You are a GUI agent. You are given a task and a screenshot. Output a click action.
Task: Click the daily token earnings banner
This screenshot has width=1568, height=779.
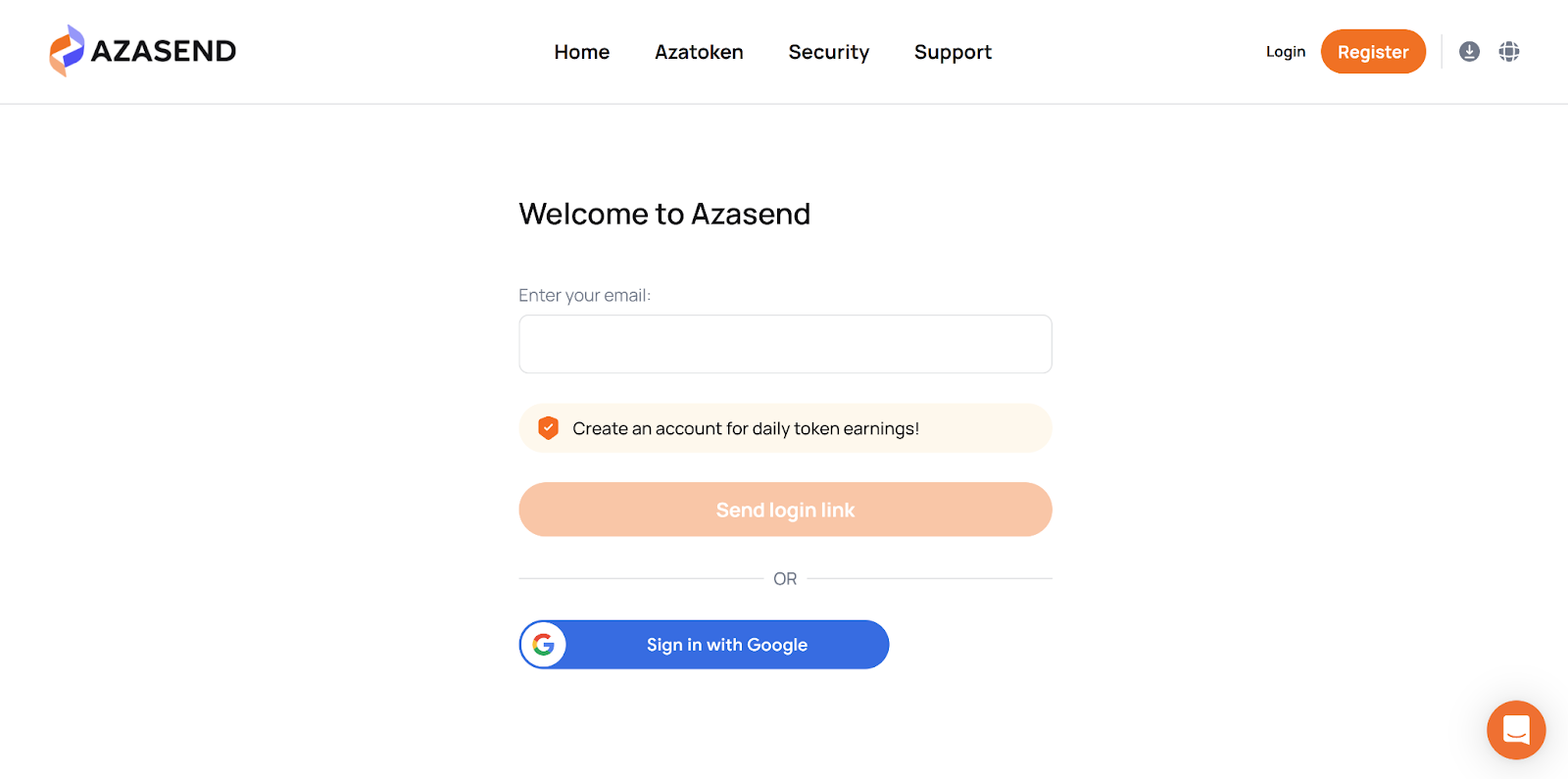(x=785, y=428)
